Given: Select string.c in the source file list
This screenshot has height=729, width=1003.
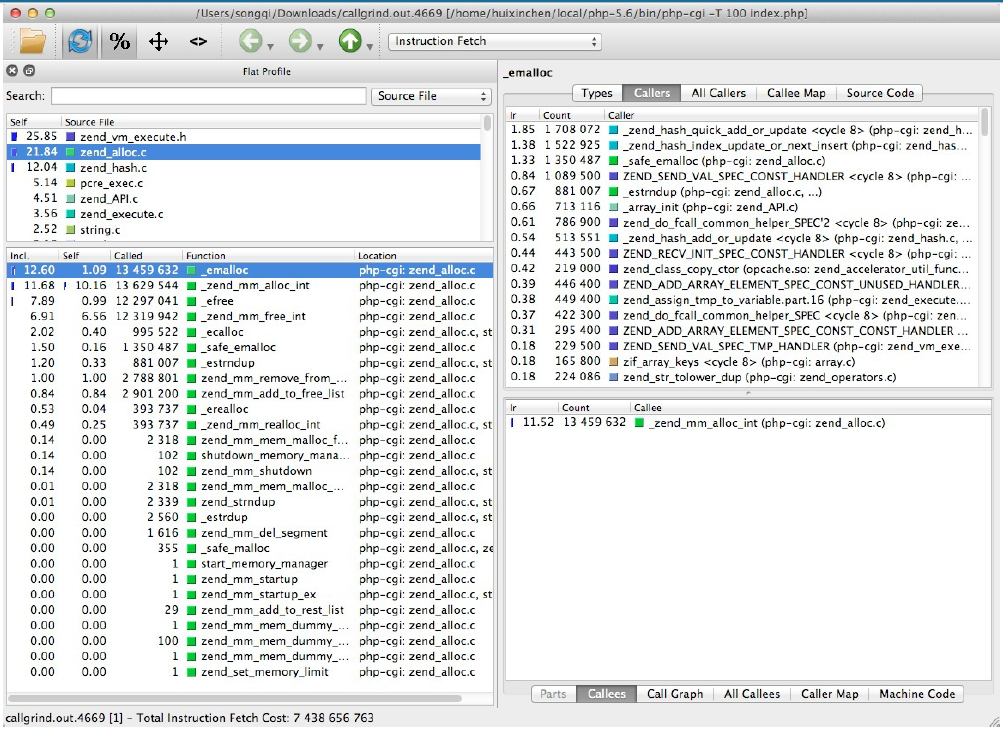Looking at the screenshot, I should [244, 230].
